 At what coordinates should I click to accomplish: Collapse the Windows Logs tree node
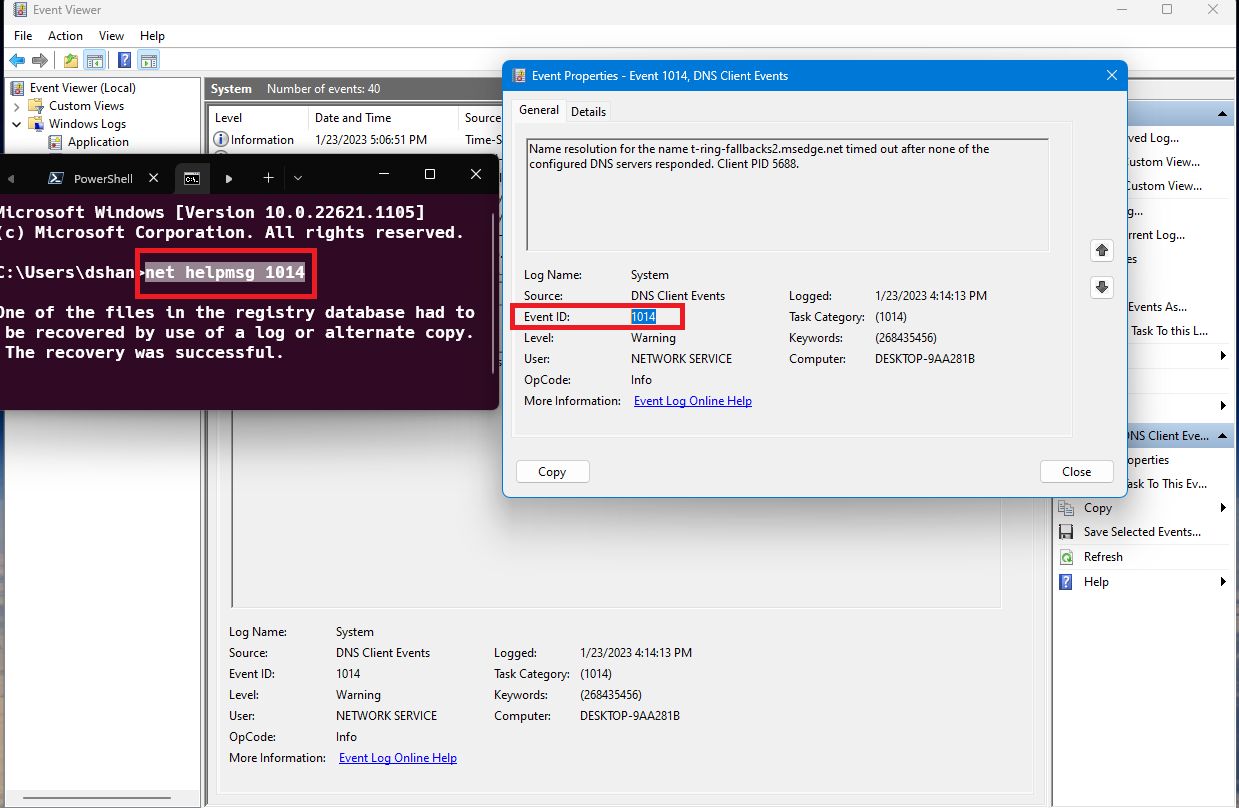(17, 124)
